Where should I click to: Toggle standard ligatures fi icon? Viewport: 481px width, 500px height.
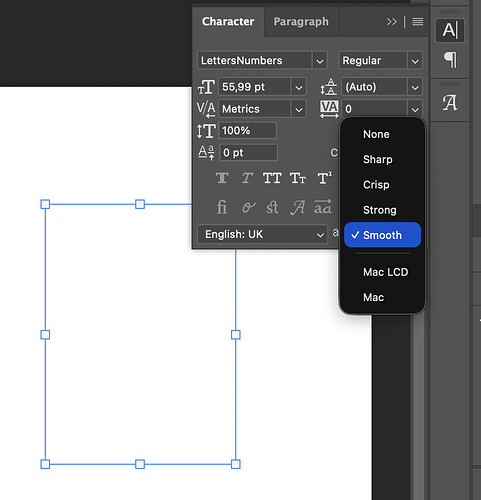point(222,207)
